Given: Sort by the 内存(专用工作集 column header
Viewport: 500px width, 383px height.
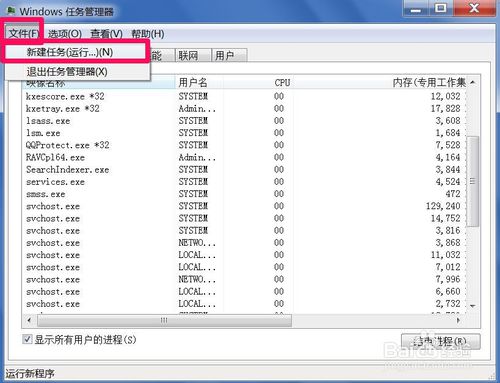Looking at the screenshot, I should [x=429, y=82].
